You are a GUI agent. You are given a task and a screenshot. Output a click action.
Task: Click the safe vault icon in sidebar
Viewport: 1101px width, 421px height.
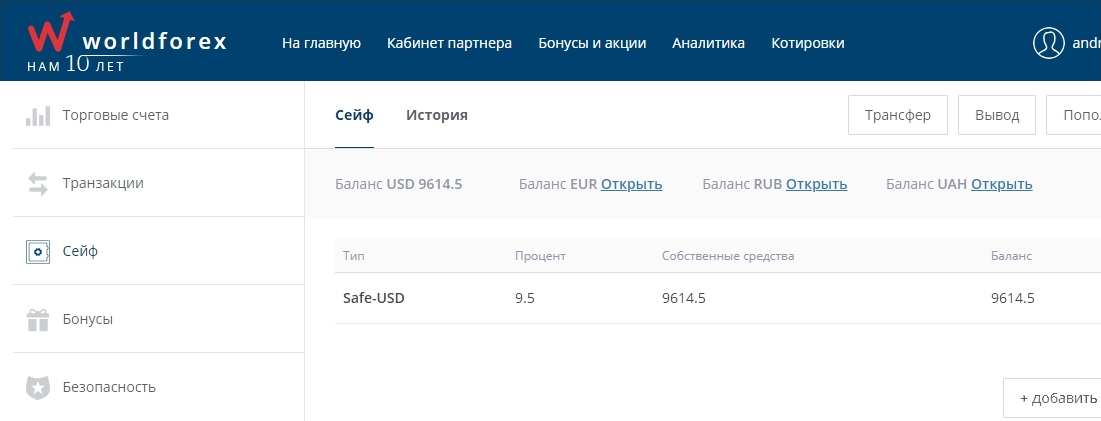point(38,252)
